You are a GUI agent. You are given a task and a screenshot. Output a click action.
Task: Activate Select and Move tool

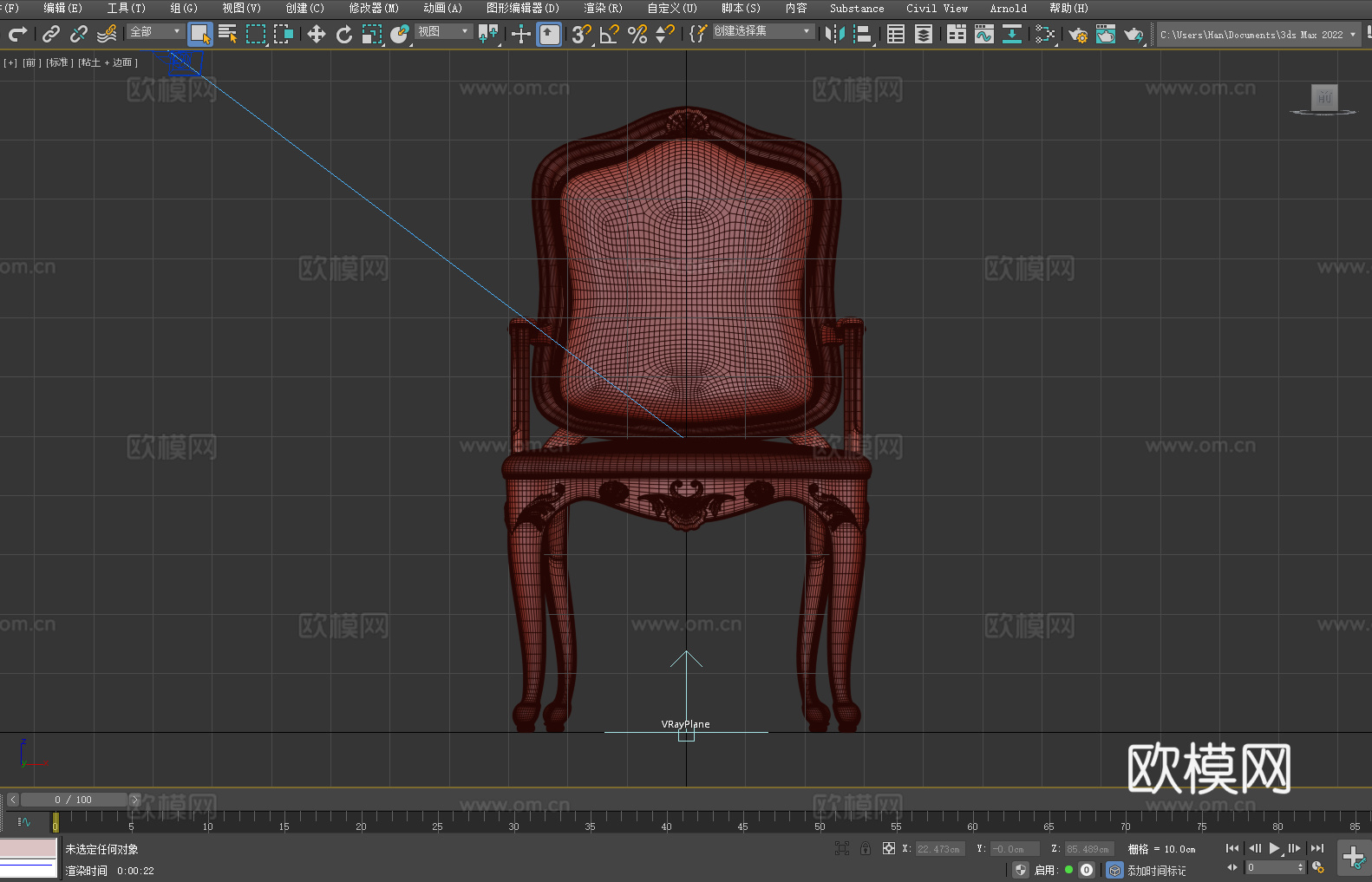pos(317,34)
